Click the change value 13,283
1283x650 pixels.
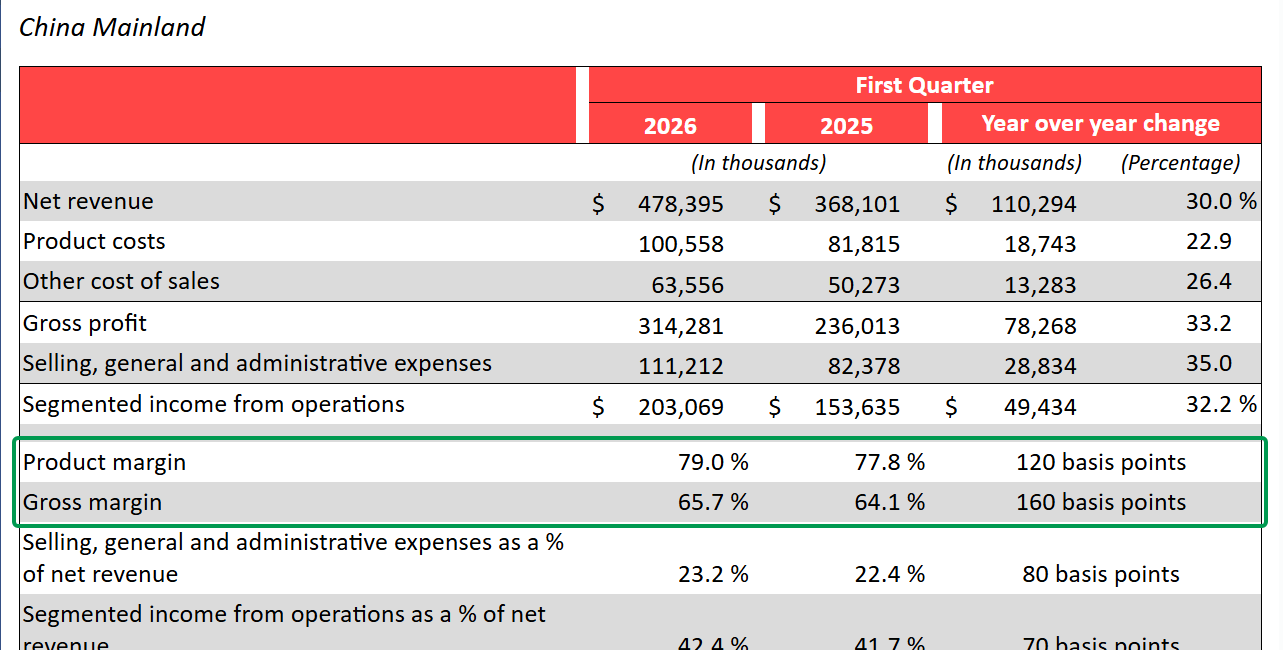1040,284
